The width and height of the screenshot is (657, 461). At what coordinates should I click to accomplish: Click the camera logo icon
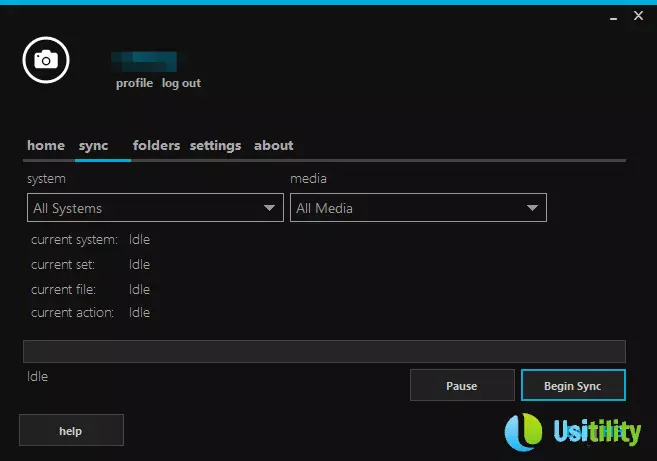tap(45, 60)
